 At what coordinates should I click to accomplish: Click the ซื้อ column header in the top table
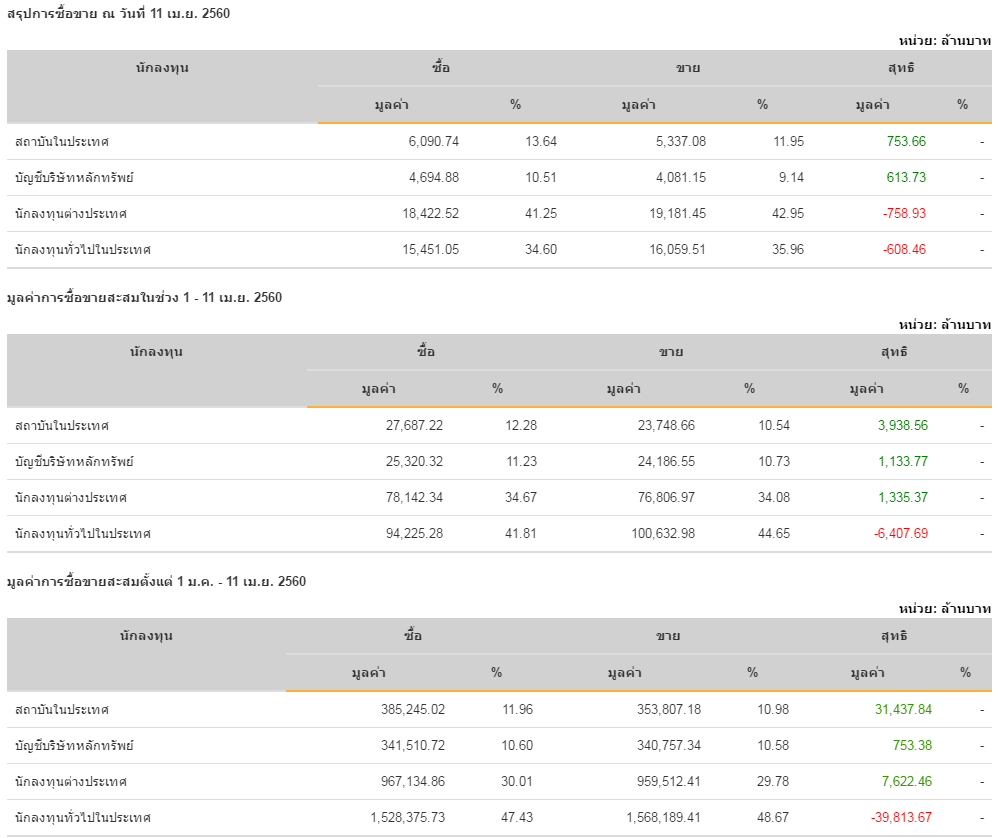(x=441, y=68)
